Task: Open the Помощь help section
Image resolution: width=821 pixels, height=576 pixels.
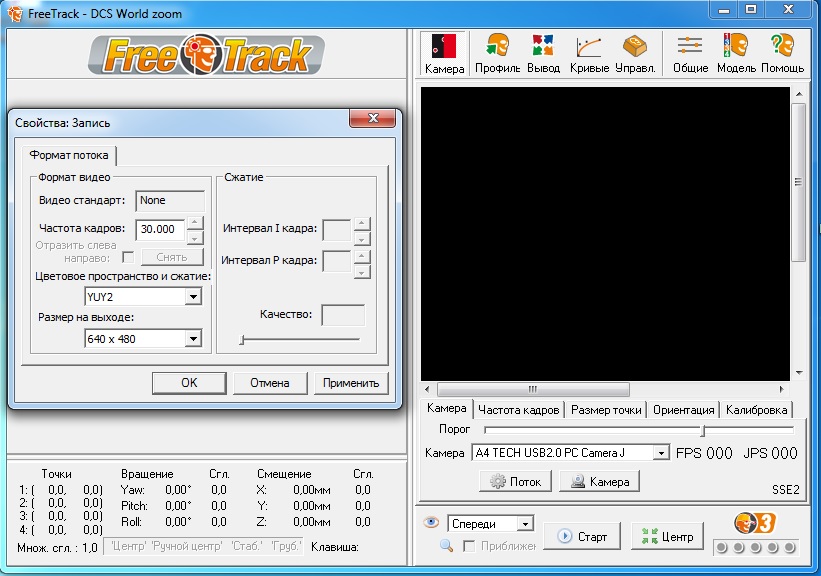Action: 782,53
